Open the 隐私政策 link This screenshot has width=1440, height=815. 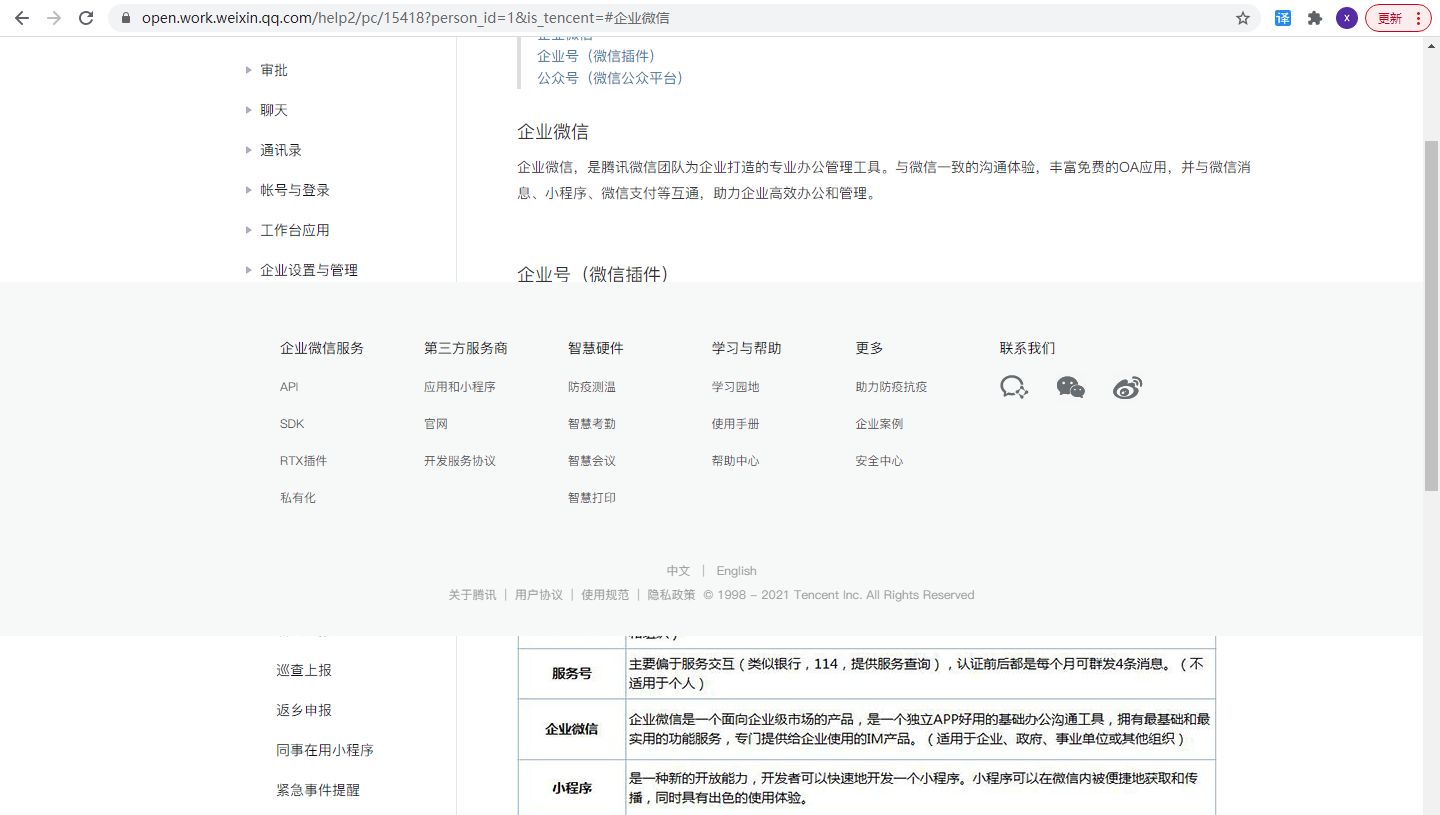(671, 595)
